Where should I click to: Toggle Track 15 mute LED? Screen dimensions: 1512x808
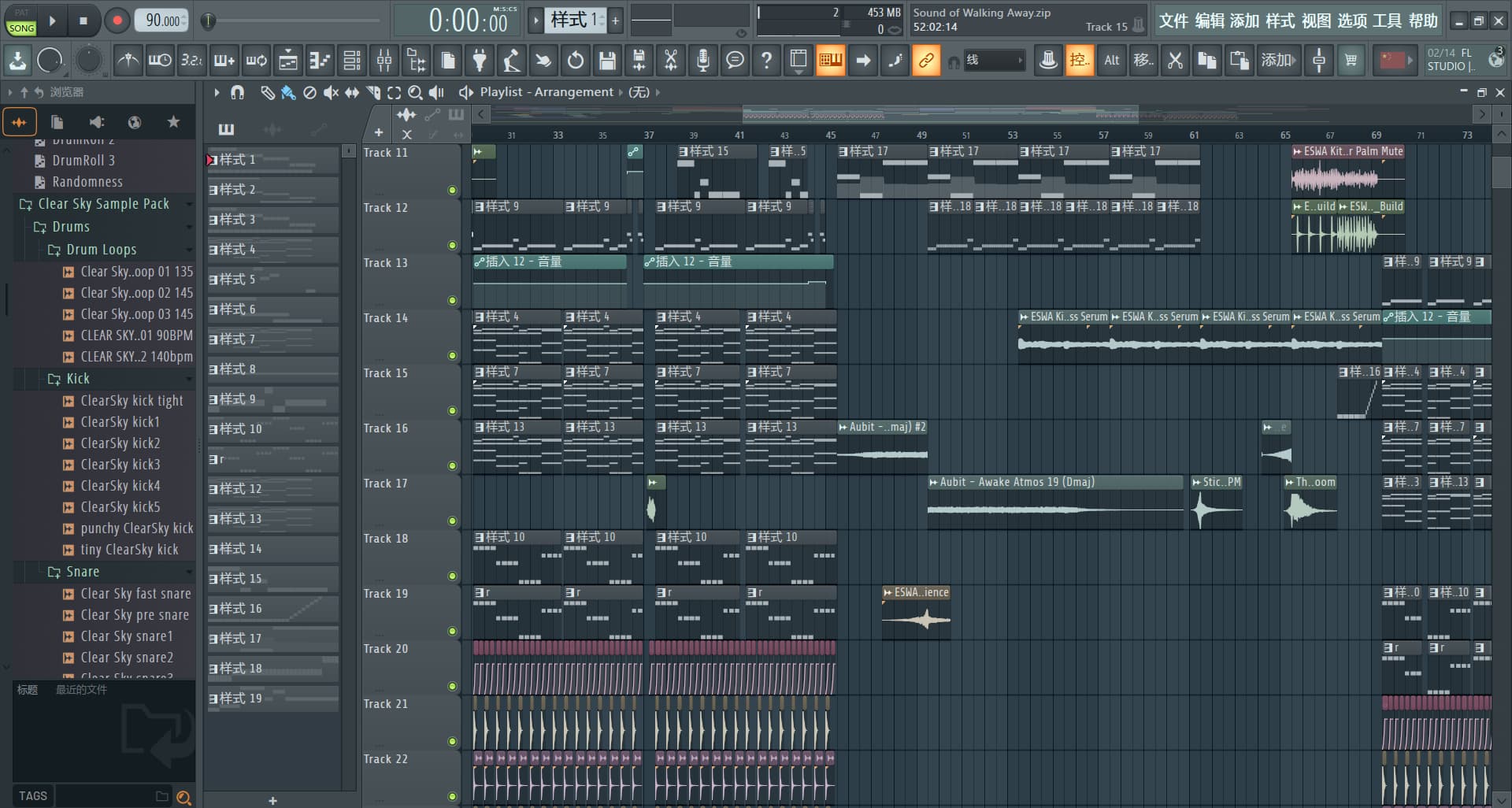pyautogui.click(x=452, y=410)
